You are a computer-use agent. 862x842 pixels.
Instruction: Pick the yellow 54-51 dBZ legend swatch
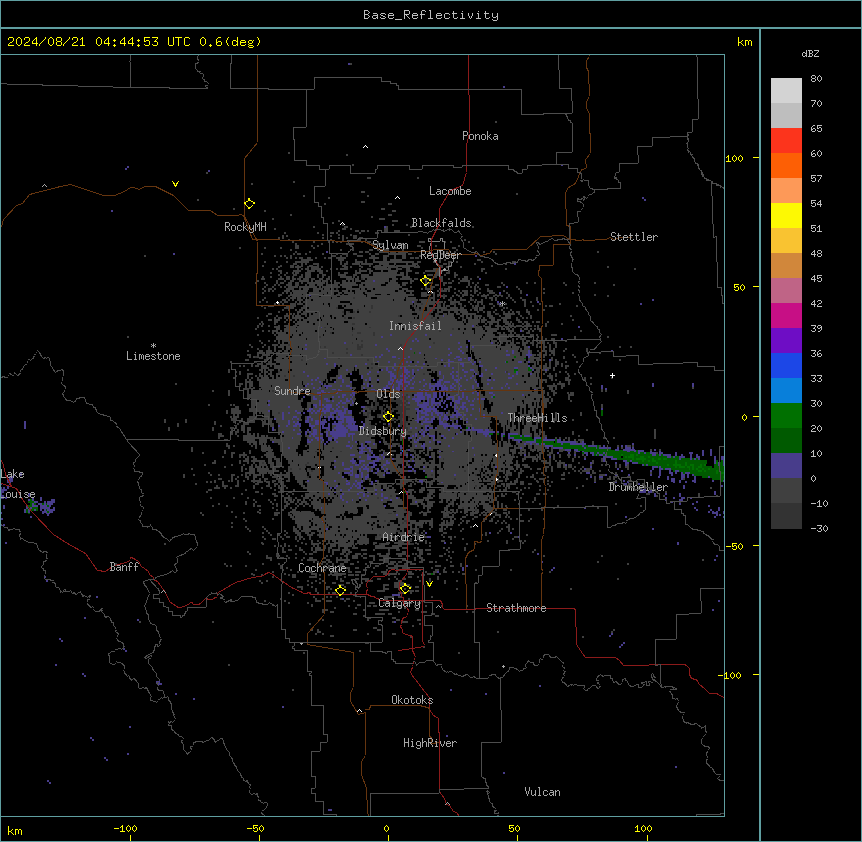[x=786, y=215]
